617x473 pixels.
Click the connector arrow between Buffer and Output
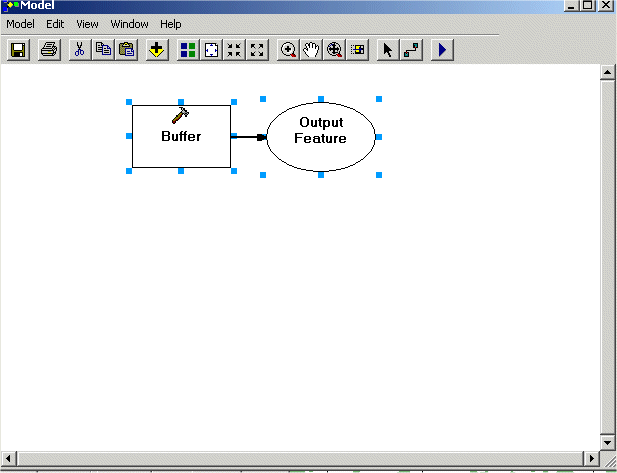point(248,137)
